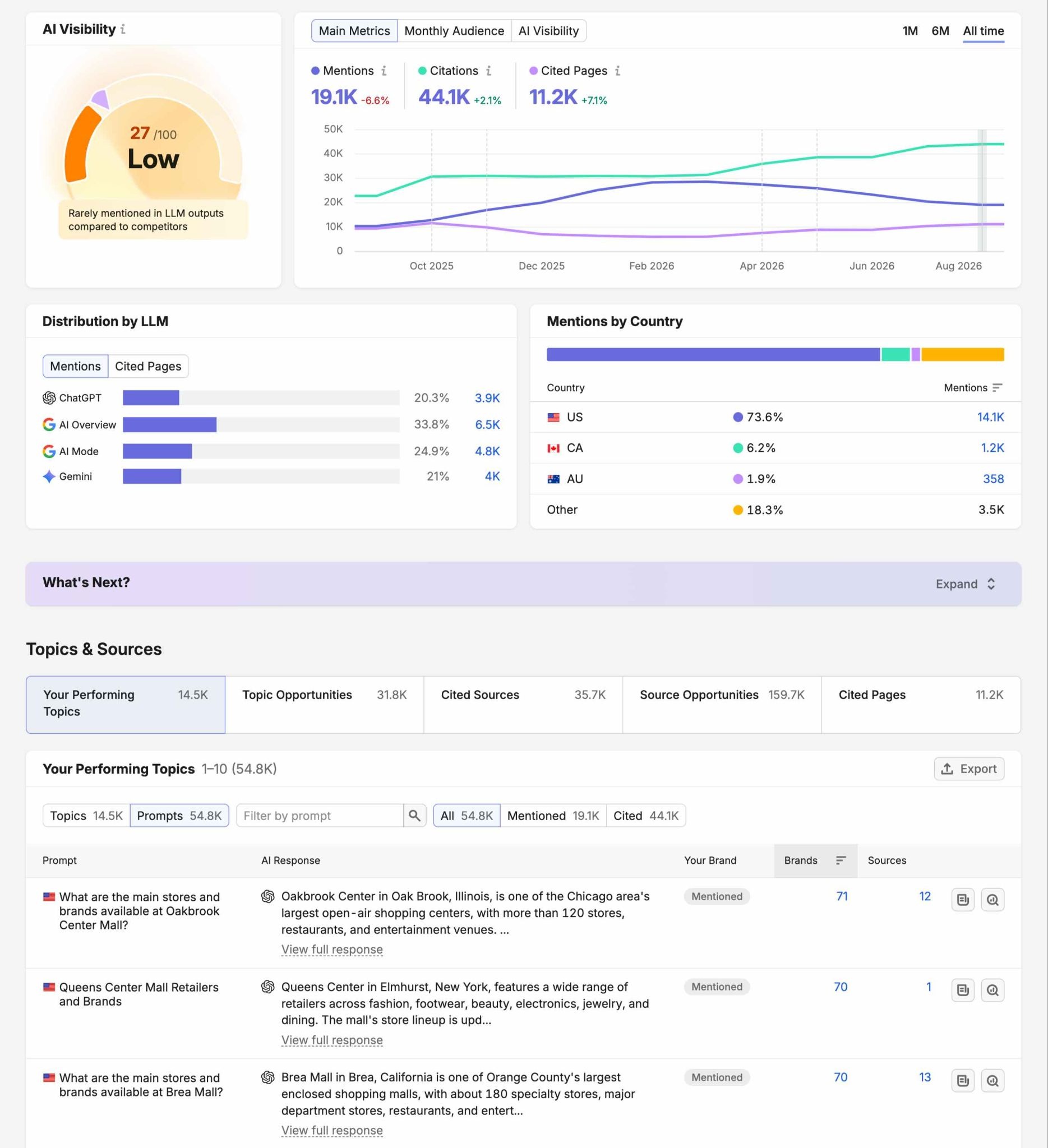Screen dimensions: 1048x1148
Task: Expand the What's Next section
Action: point(966,584)
